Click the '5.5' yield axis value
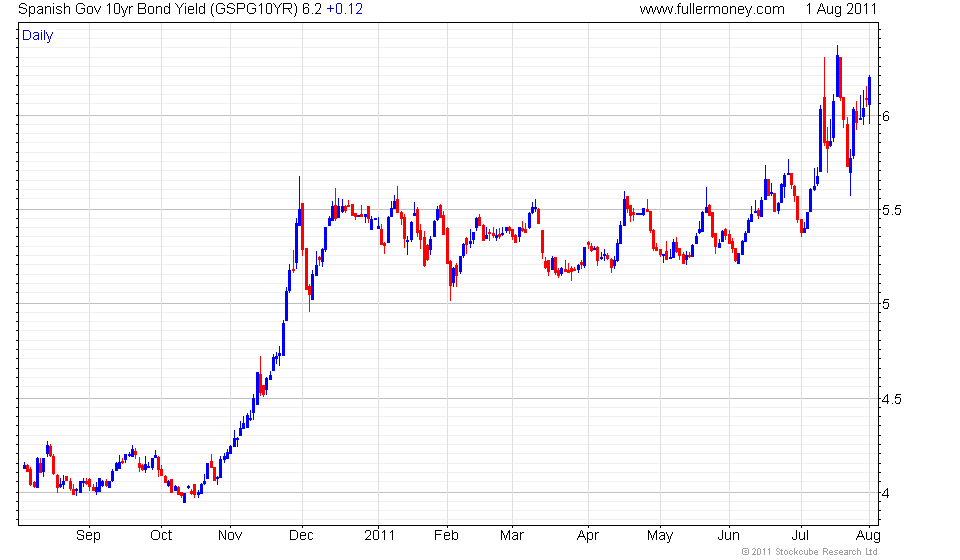This screenshot has height=560, width=960. coord(891,211)
